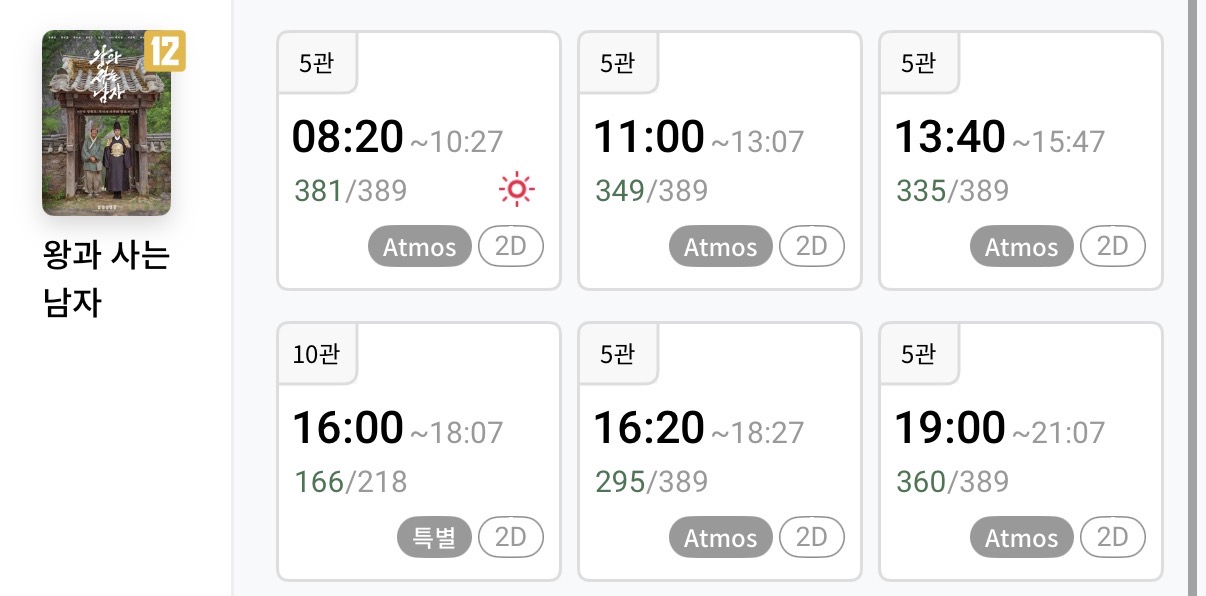
Task: Click Atmos badge on the 16:20 showing
Action: tap(720, 538)
